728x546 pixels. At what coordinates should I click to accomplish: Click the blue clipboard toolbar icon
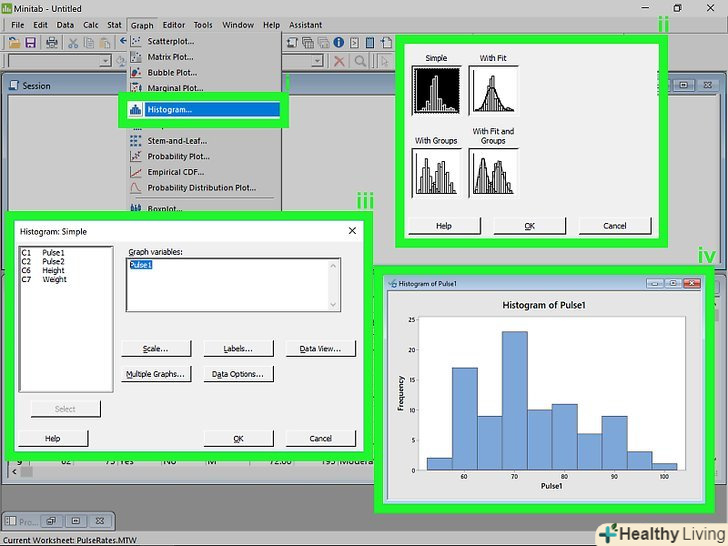(x=370, y=43)
